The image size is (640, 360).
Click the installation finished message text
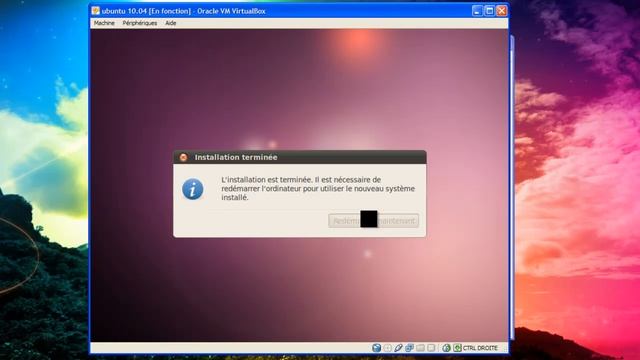[x=318, y=189]
